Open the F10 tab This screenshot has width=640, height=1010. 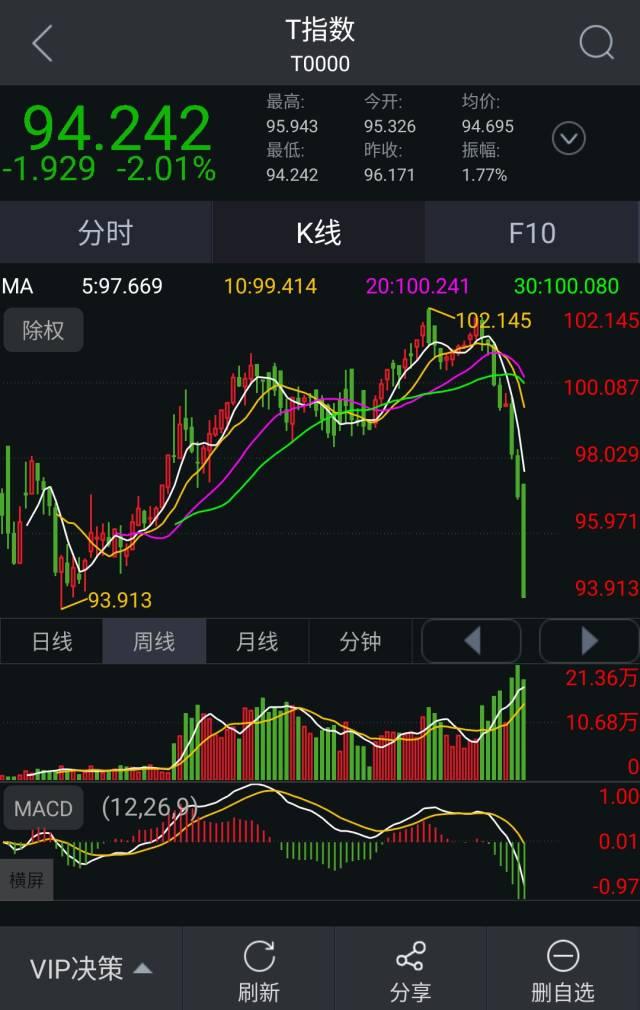pos(532,233)
